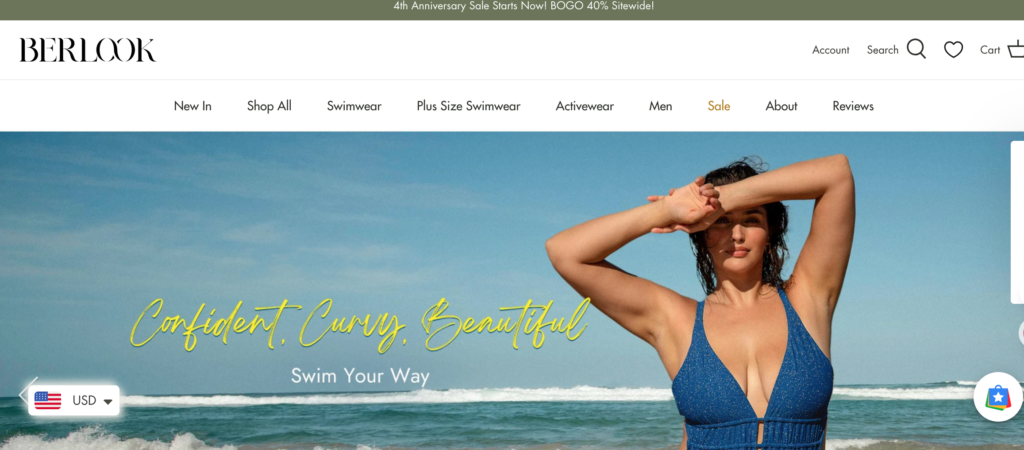
Task: Select the New In menu item
Action: click(193, 106)
